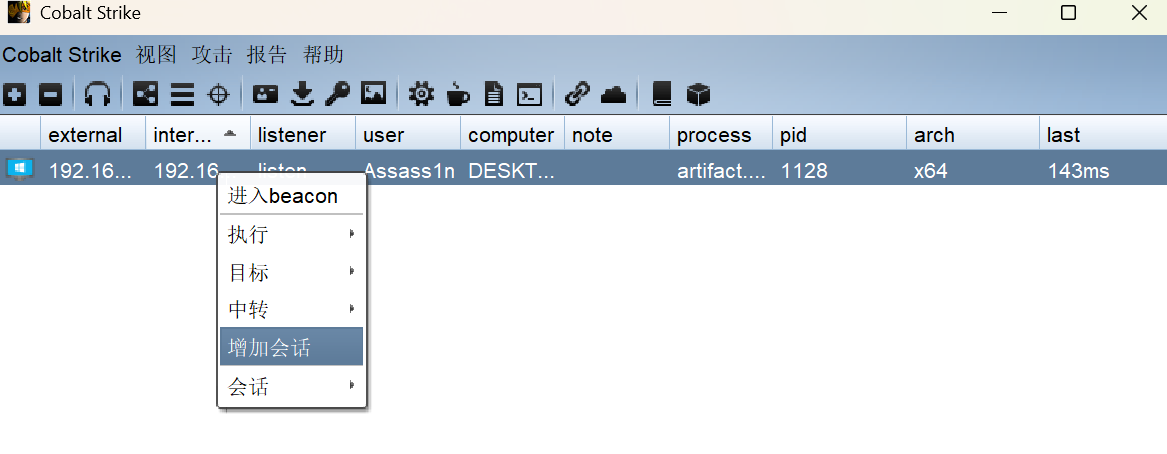Viewport: 1167px width, 454px height.
Task: Click the cloud manage web server icon
Action: tap(614, 95)
